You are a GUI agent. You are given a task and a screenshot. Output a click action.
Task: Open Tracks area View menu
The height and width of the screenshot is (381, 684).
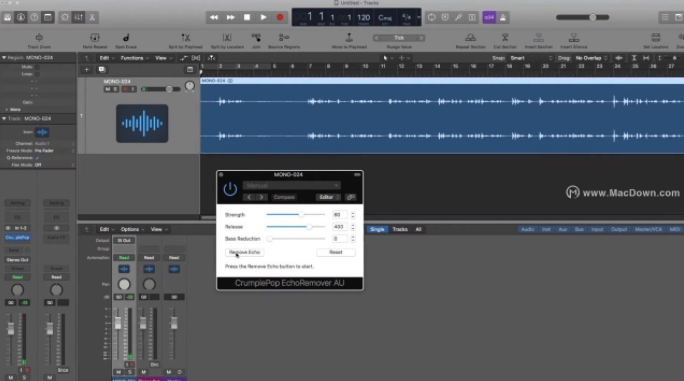(x=163, y=58)
